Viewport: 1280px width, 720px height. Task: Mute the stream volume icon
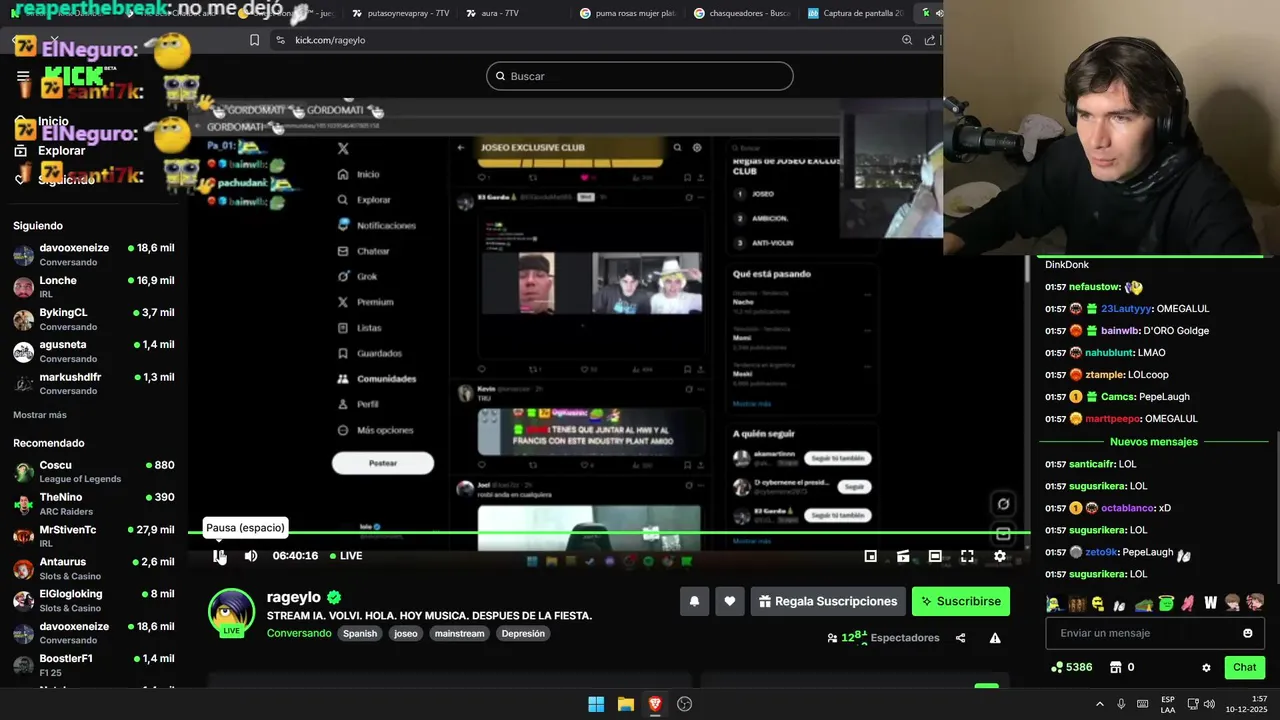tap(251, 556)
